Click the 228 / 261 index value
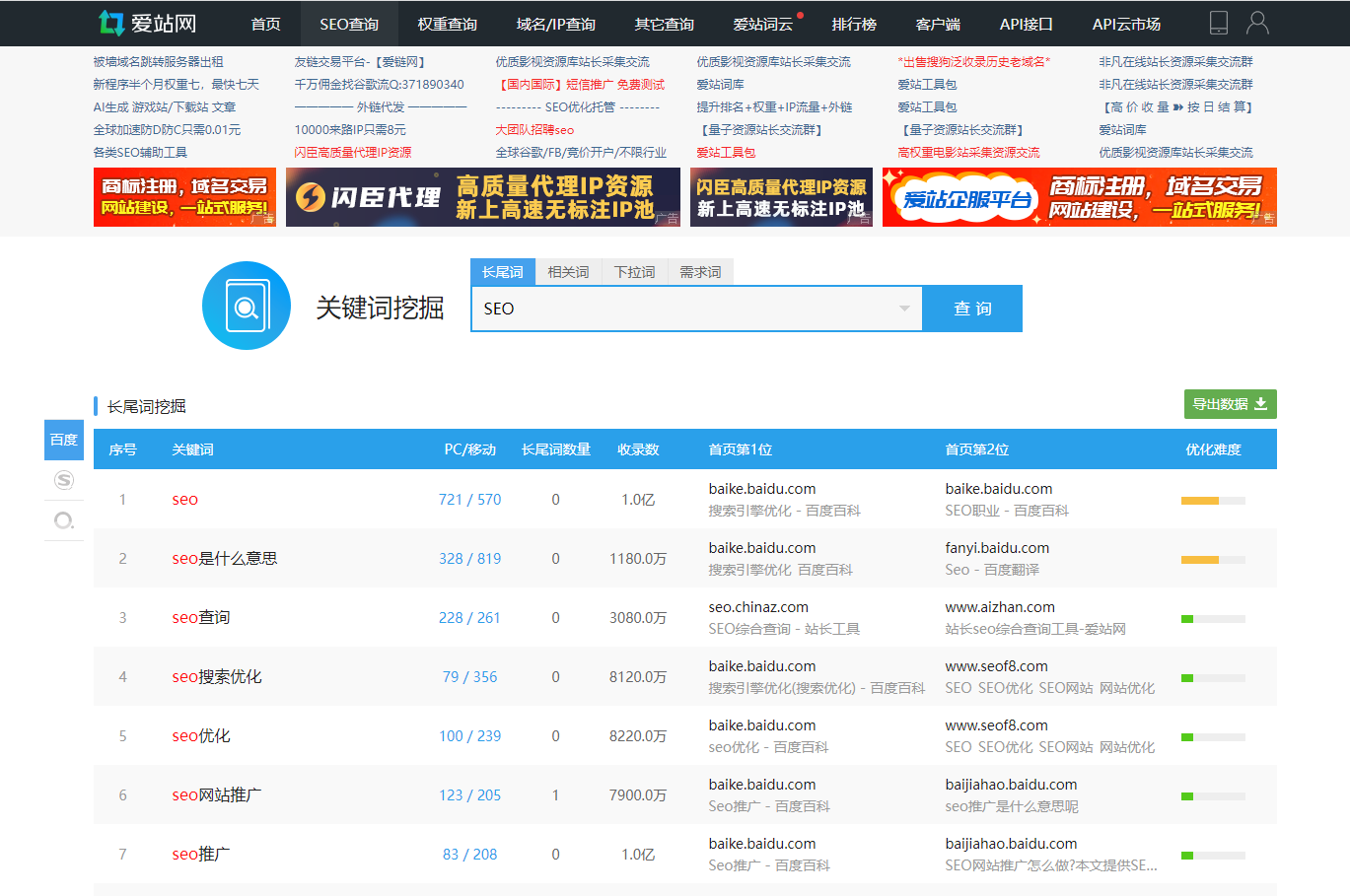The image size is (1350, 896). 469,618
